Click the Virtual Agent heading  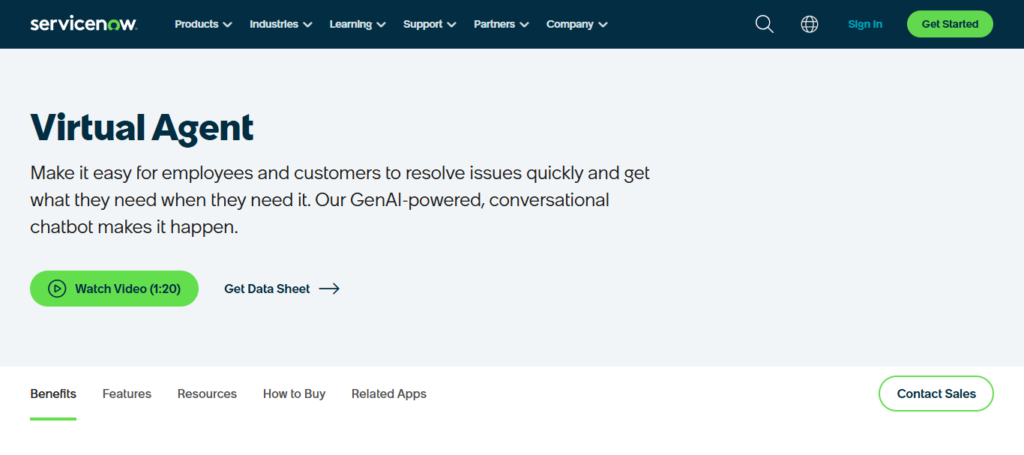pos(142,127)
